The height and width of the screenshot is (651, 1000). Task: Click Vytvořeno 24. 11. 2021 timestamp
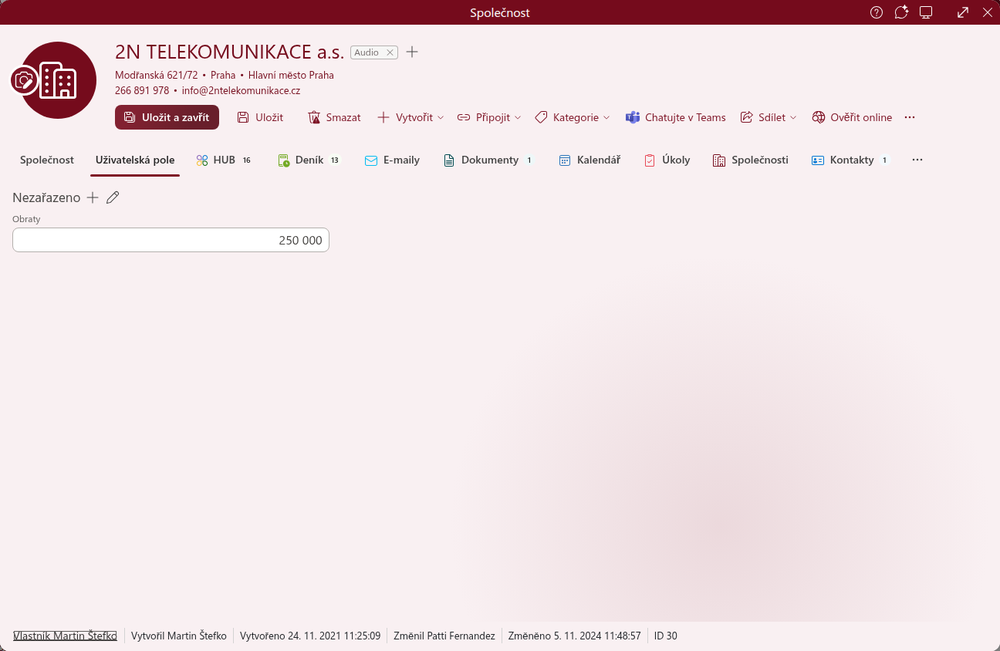[x=310, y=636]
